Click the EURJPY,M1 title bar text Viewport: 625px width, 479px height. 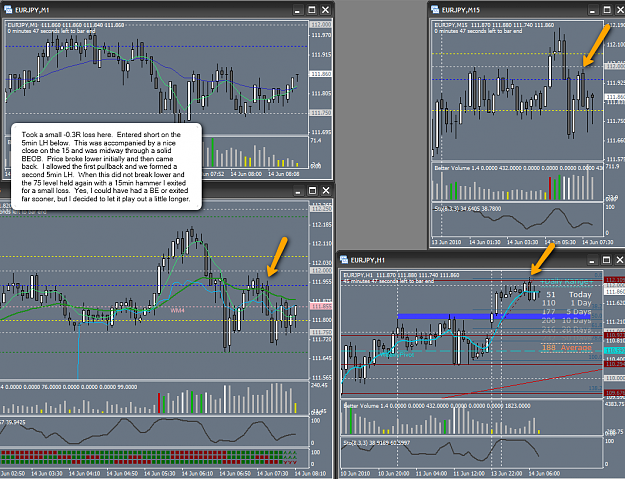click(31, 10)
